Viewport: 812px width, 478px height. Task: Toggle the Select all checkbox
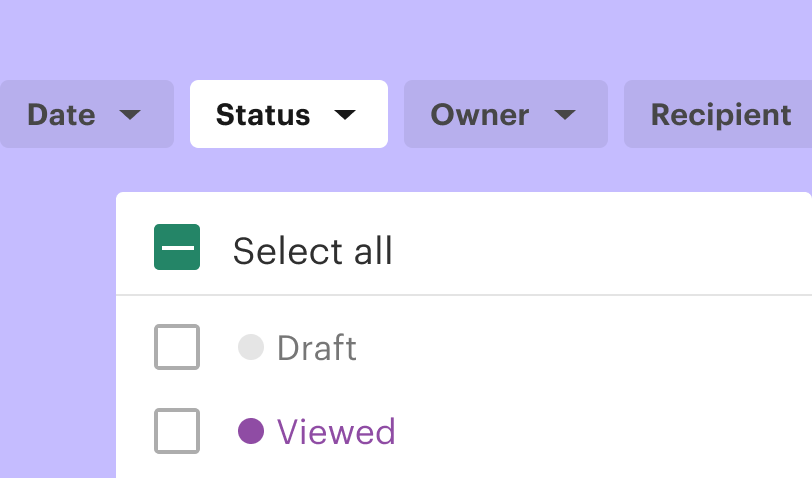(x=177, y=247)
